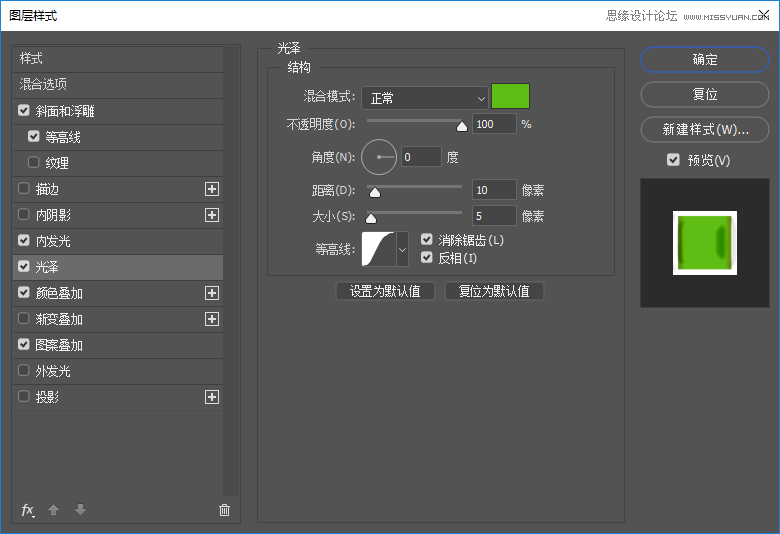Click the 不透明度 value field showing 100
The width and height of the screenshot is (780, 534).
[494, 124]
